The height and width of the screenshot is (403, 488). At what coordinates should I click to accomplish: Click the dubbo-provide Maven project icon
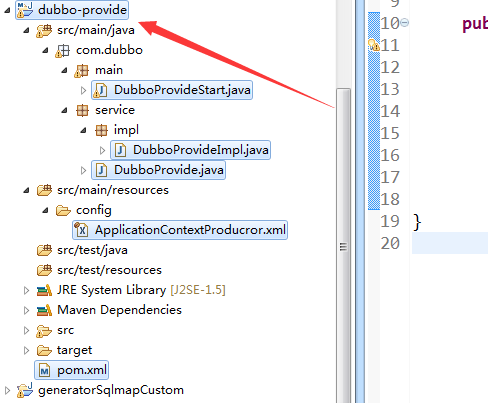[25, 9]
